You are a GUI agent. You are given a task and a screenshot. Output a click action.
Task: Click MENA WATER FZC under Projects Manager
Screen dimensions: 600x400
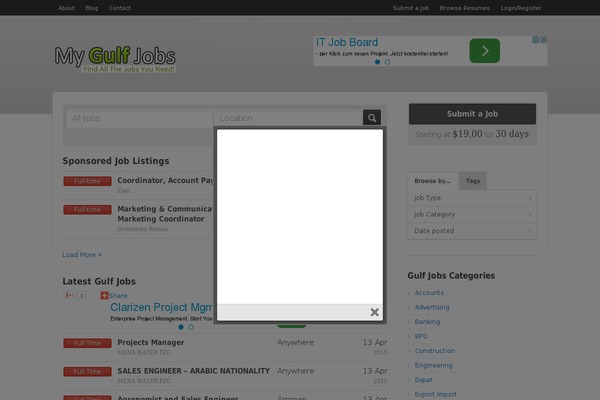144,353
